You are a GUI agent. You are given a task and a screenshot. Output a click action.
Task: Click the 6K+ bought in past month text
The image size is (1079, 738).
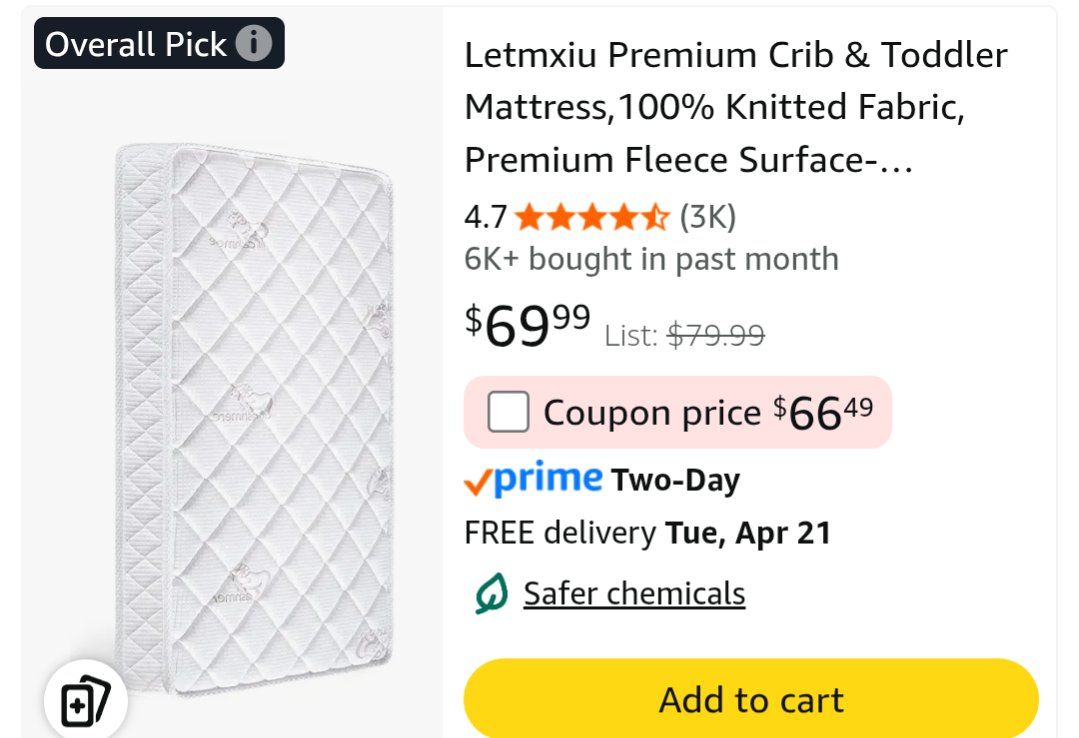click(651, 260)
